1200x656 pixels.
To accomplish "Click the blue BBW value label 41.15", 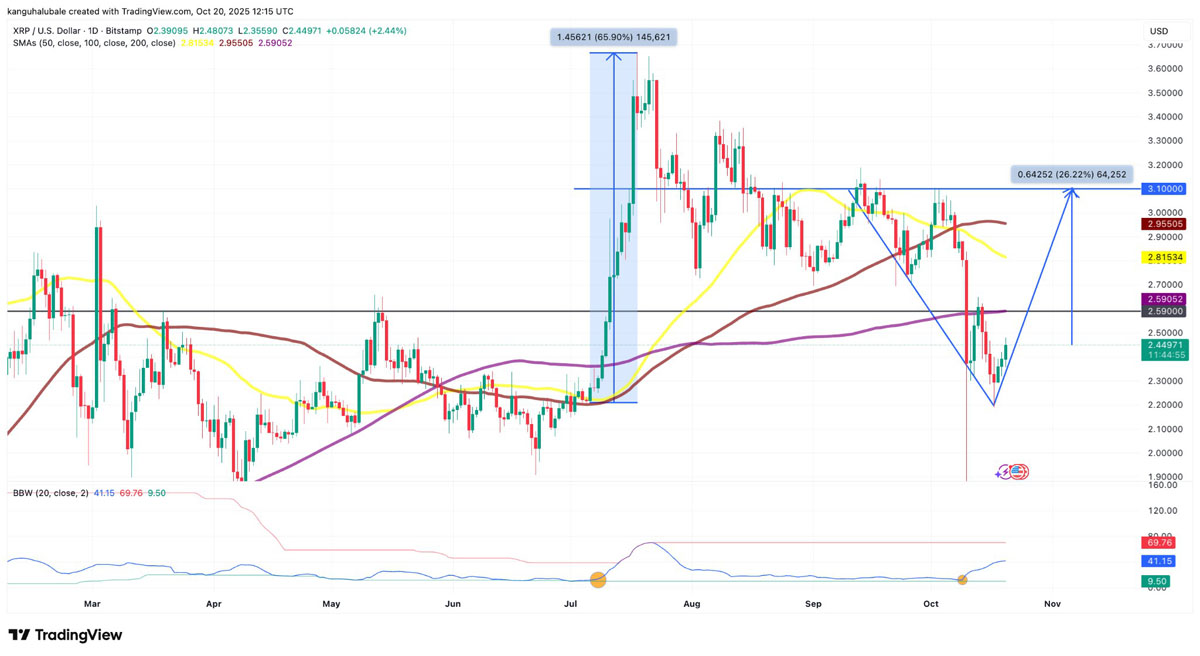I will (x=1158, y=561).
